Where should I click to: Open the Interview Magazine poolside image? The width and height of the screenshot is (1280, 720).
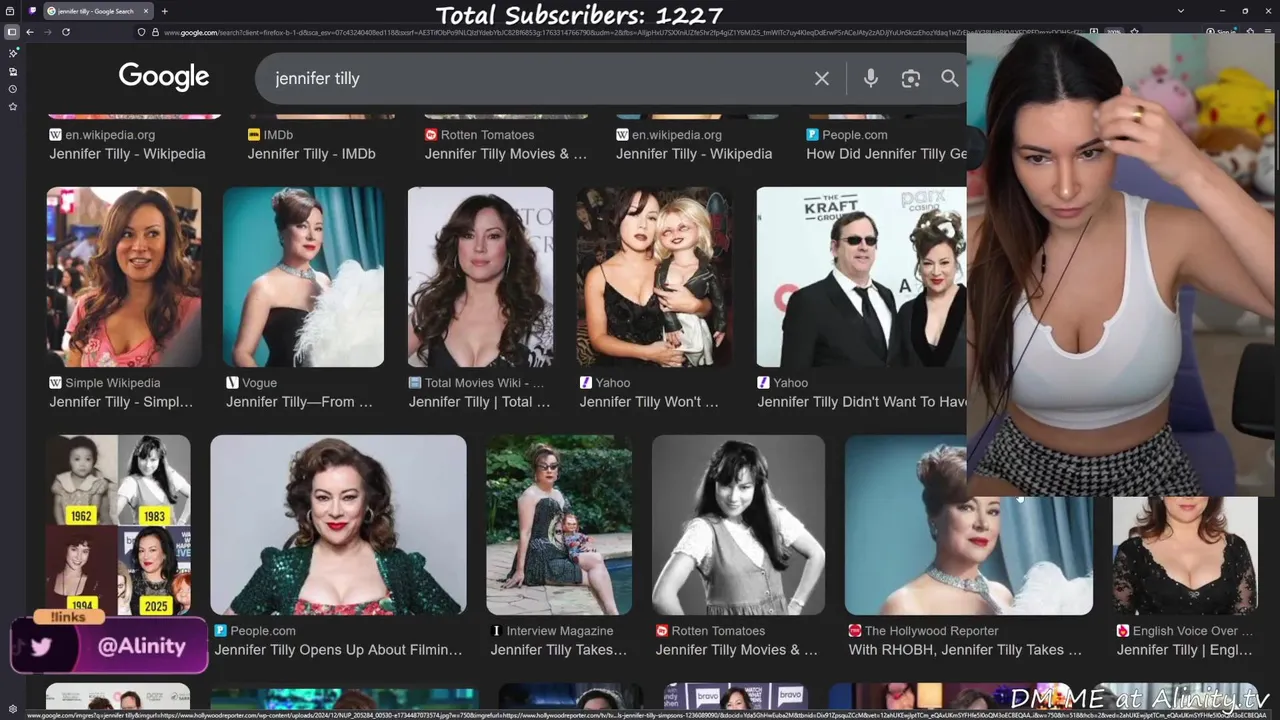559,525
